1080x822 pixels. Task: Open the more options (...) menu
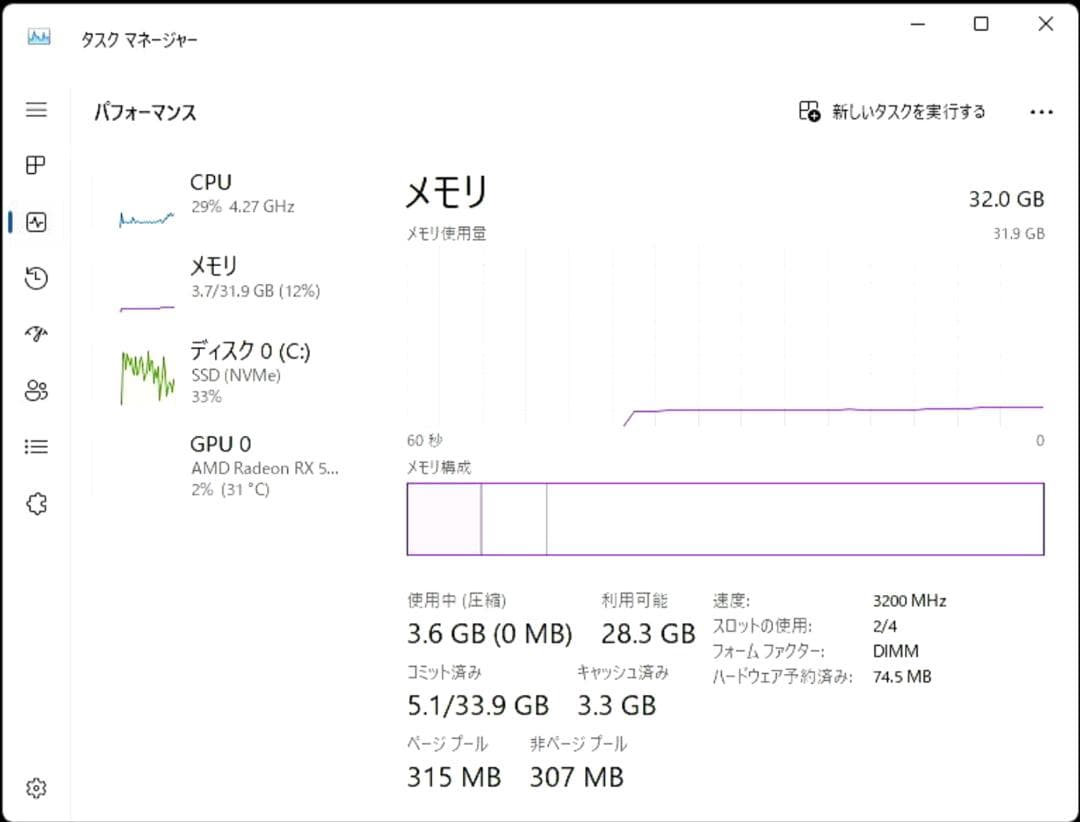click(1042, 111)
